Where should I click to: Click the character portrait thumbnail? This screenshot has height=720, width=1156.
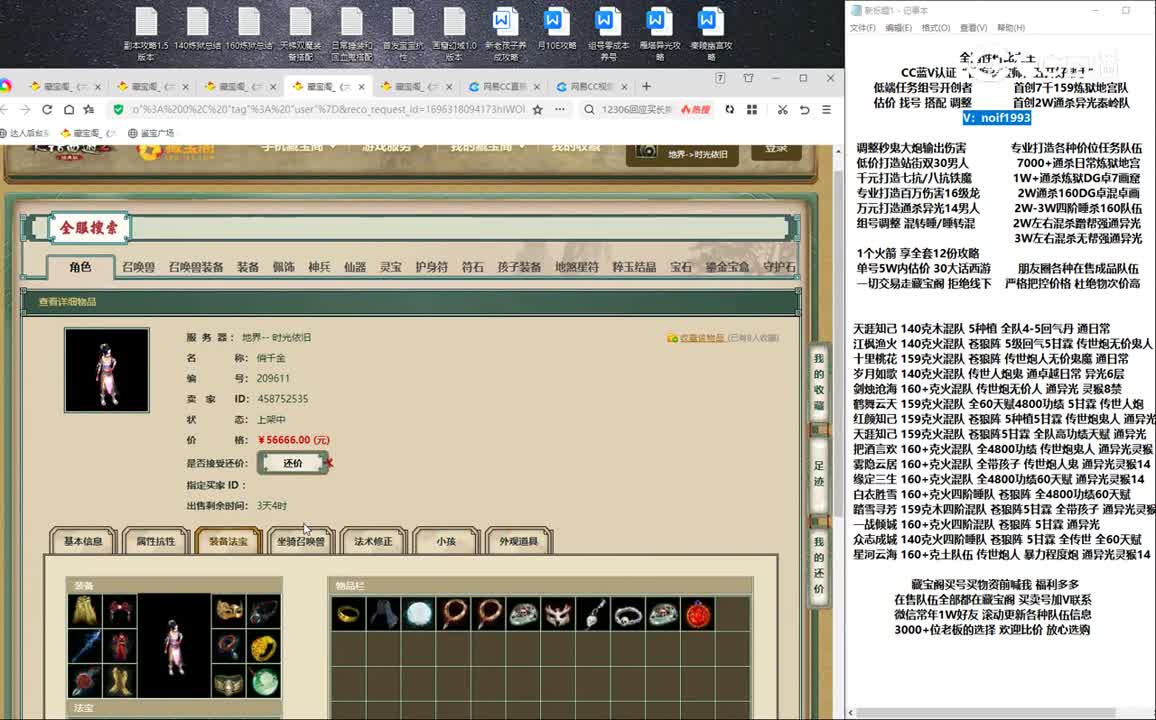pos(107,370)
